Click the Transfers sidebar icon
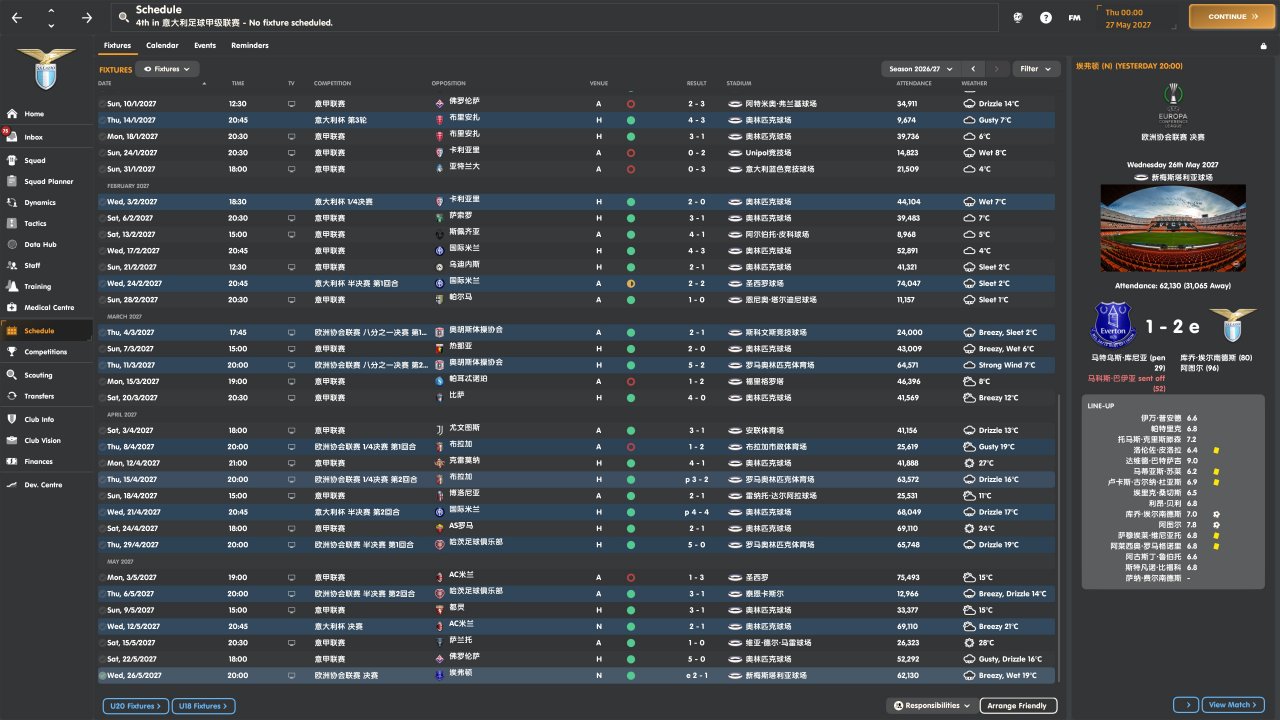This screenshot has width=1280, height=720. pos(13,396)
